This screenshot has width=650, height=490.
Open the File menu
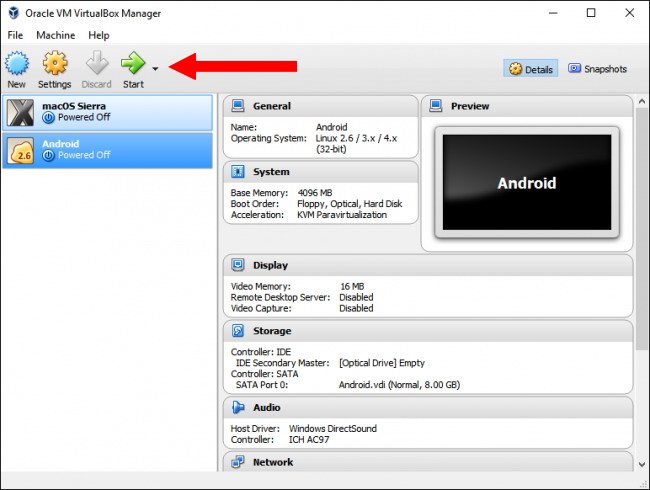(15, 35)
